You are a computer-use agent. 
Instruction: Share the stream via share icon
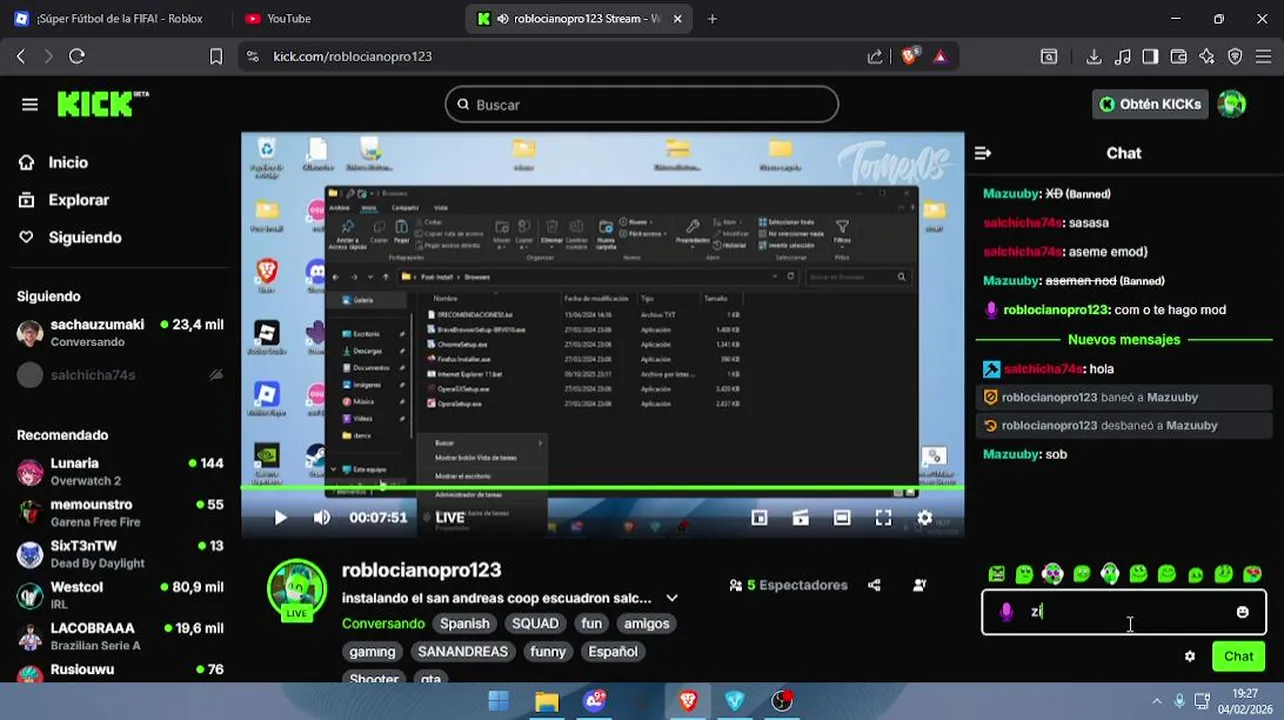[x=874, y=585]
